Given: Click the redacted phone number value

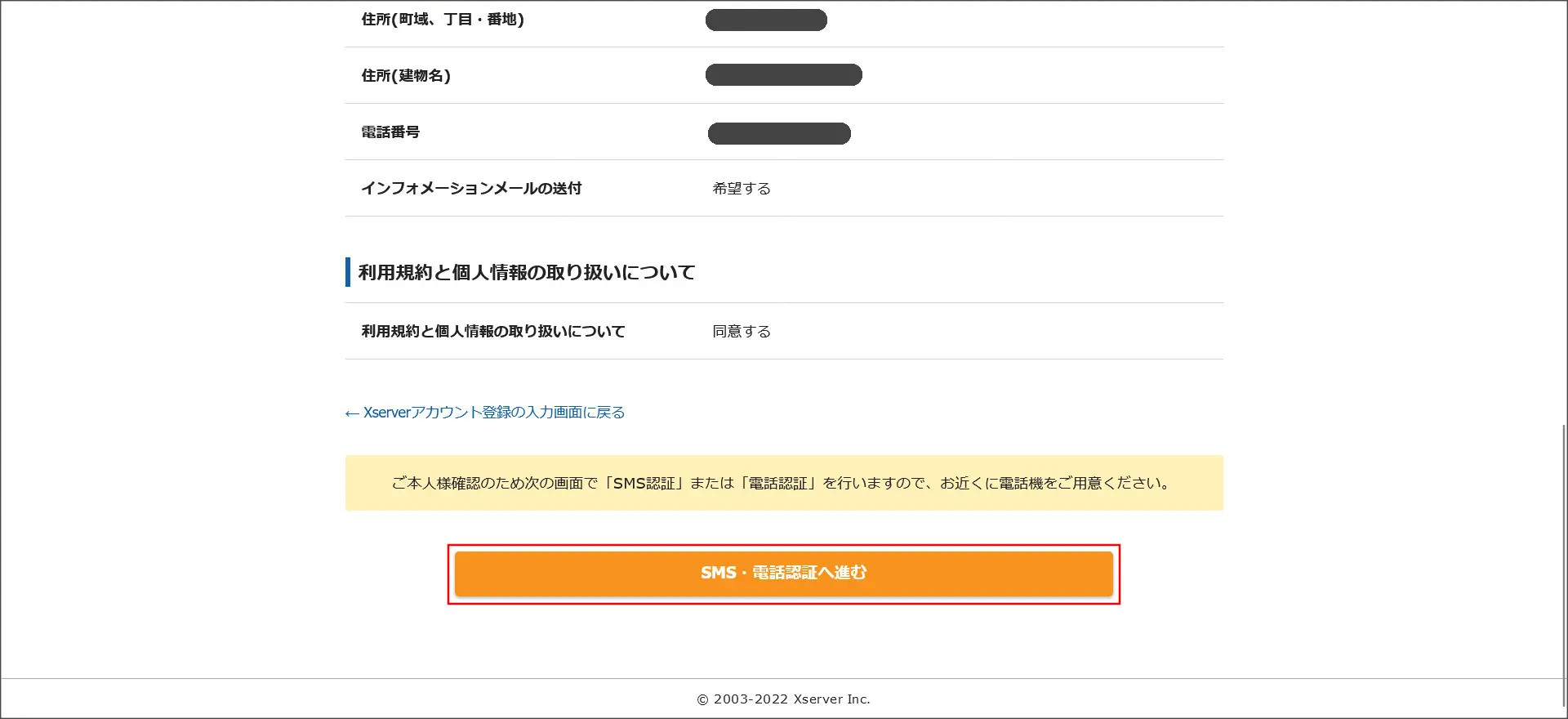Looking at the screenshot, I should (x=778, y=133).
